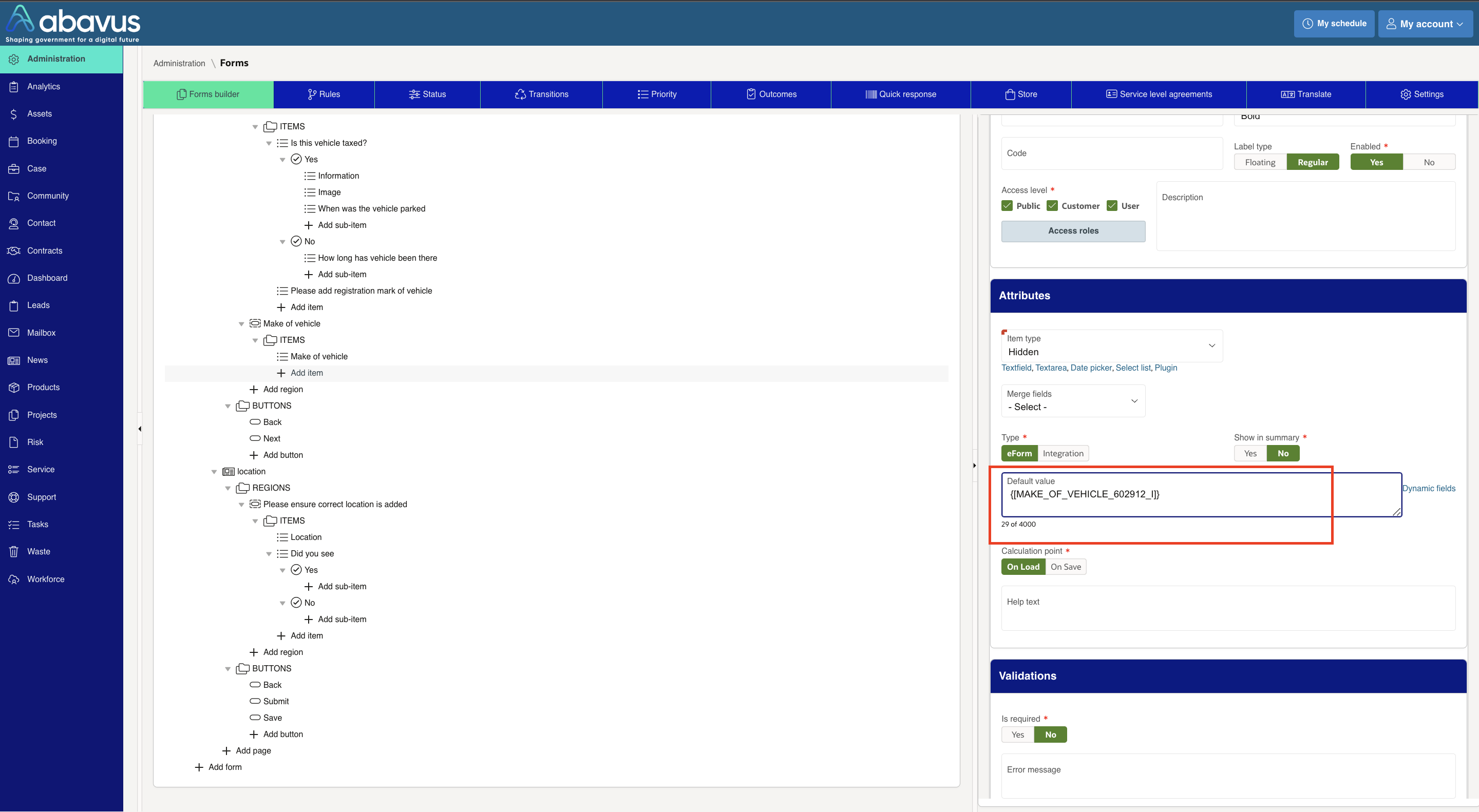Open the Projects icon in sidebar
The height and width of the screenshot is (812, 1479).
click(14, 415)
